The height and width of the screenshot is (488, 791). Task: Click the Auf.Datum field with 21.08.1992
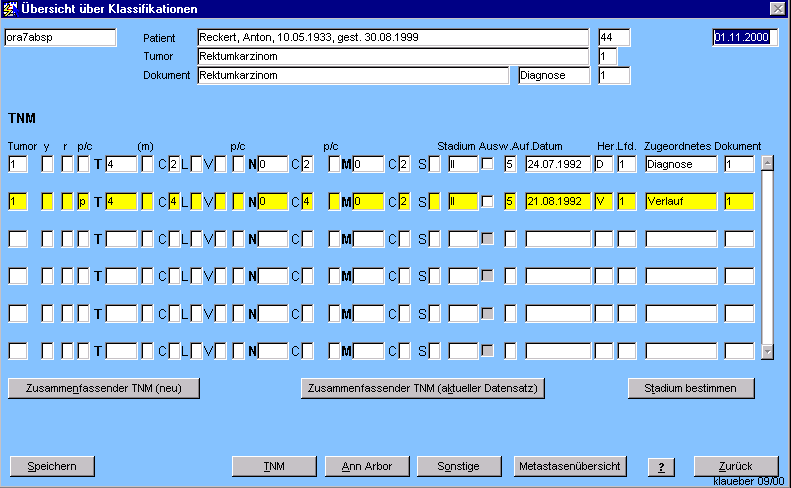tap(557, 202)
